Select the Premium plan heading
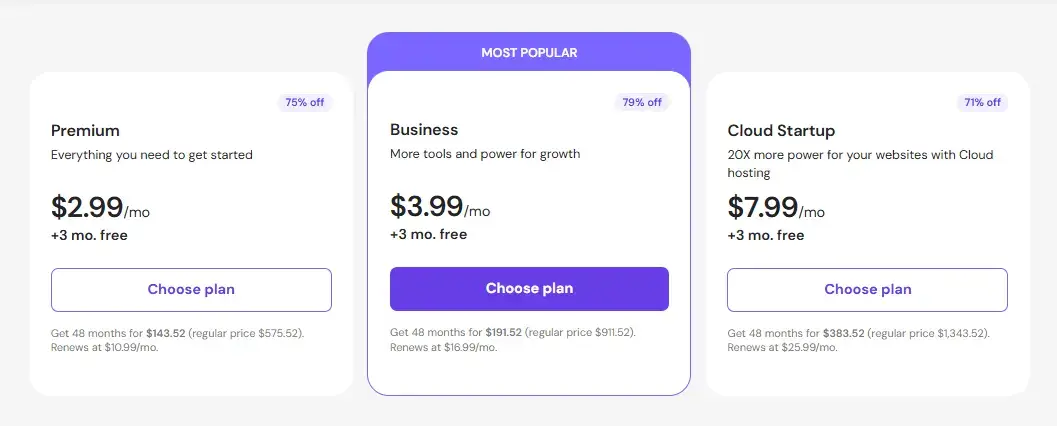This screenshot has width=1057, height=426. tap(85, 130)
